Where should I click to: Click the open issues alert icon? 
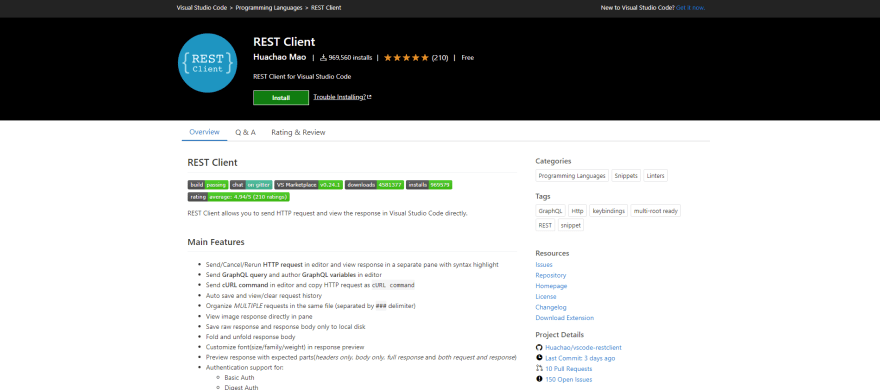tap(539, 379)
